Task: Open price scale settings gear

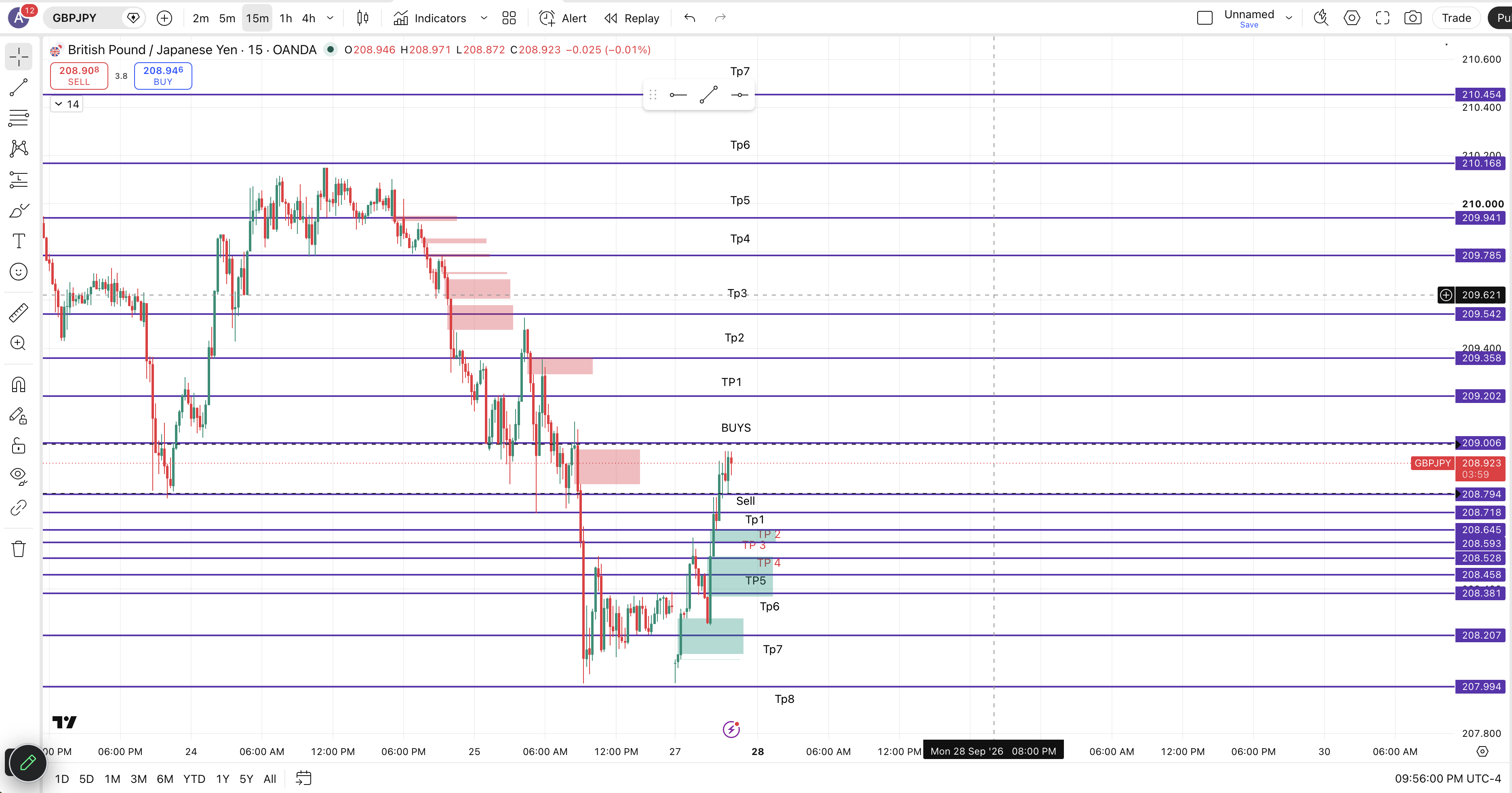Action: point(1482,751)
